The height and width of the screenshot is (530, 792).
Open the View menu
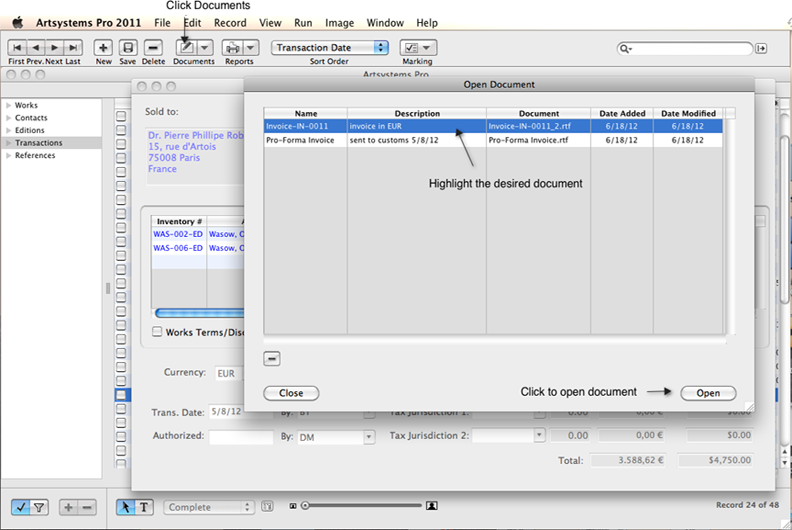270,23
